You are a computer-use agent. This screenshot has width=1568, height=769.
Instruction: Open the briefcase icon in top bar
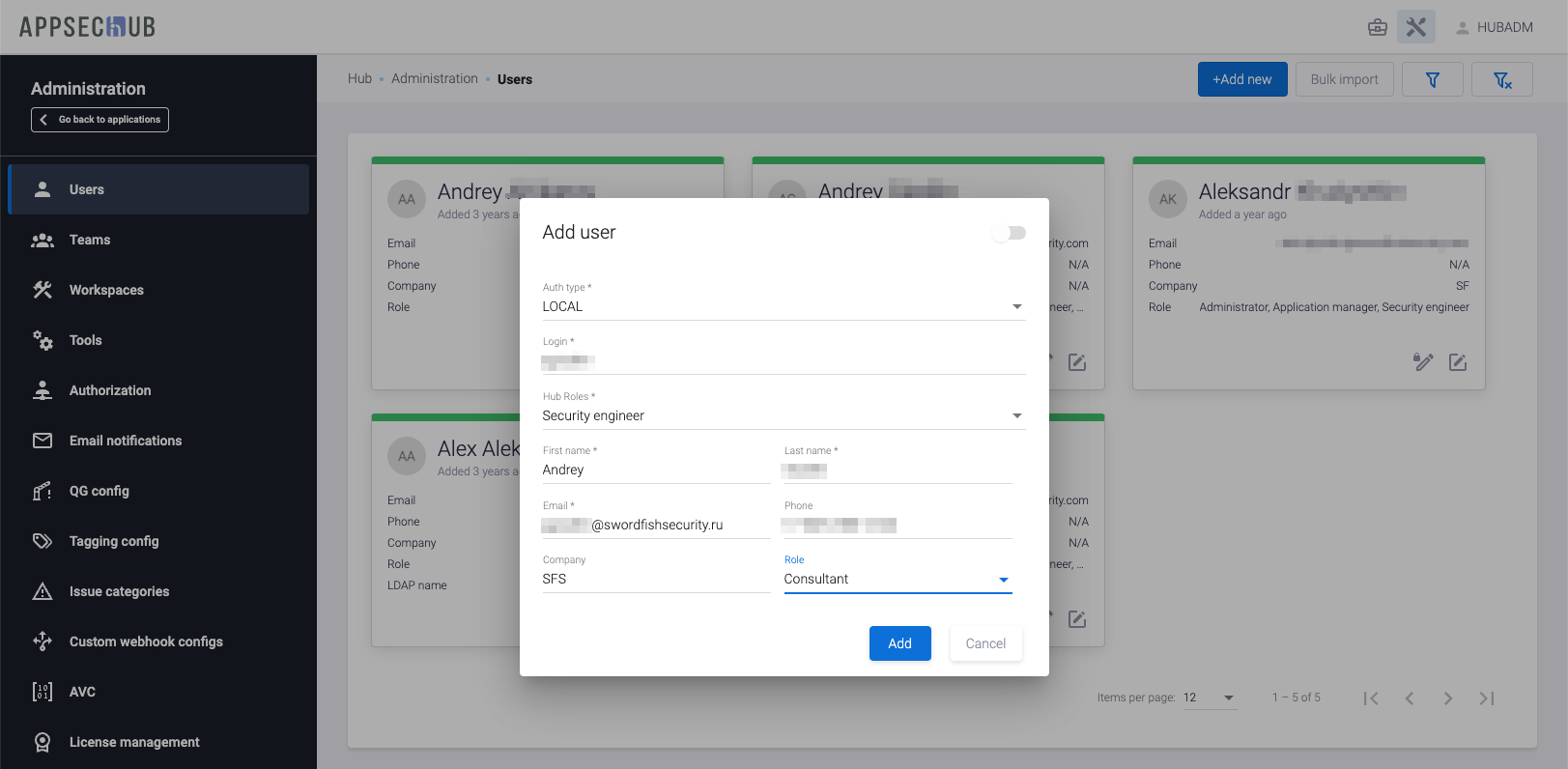(x=1378, y=27)
